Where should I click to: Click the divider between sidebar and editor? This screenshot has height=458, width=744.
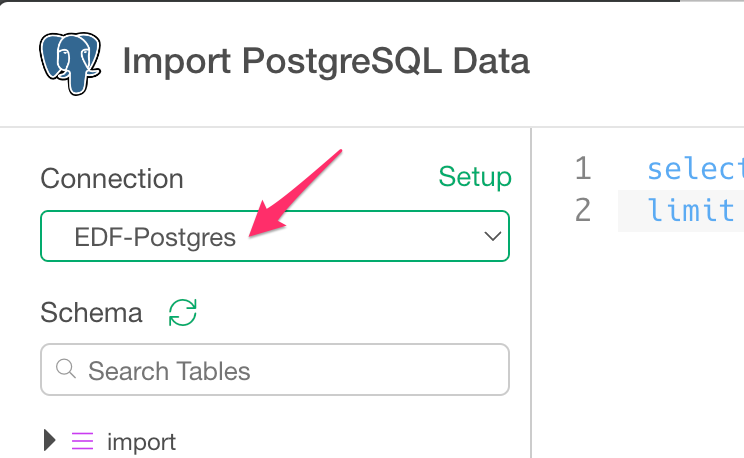click(x=531, y=292)
